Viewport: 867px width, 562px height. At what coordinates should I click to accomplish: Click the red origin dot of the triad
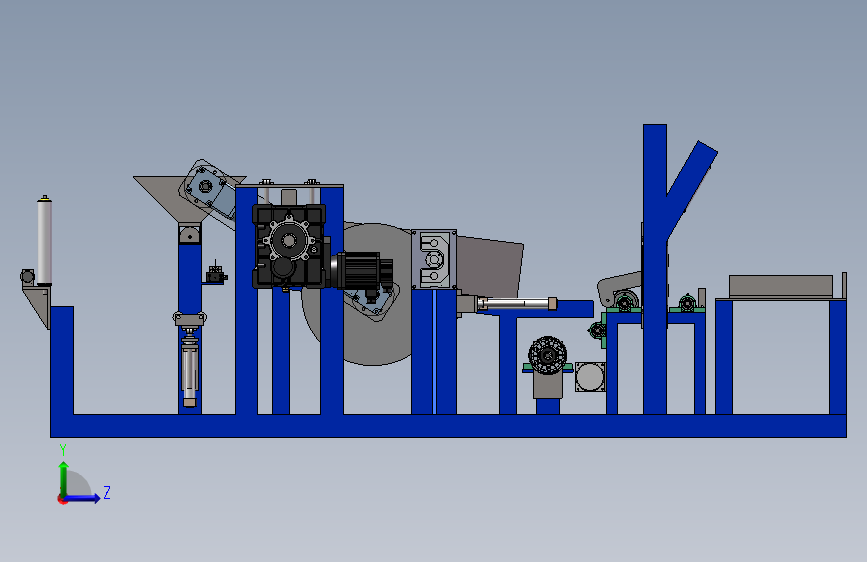[62, 499]
